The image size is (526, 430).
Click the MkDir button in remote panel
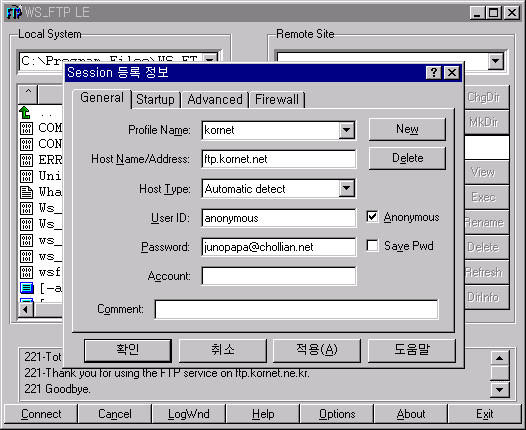[487, 122]
